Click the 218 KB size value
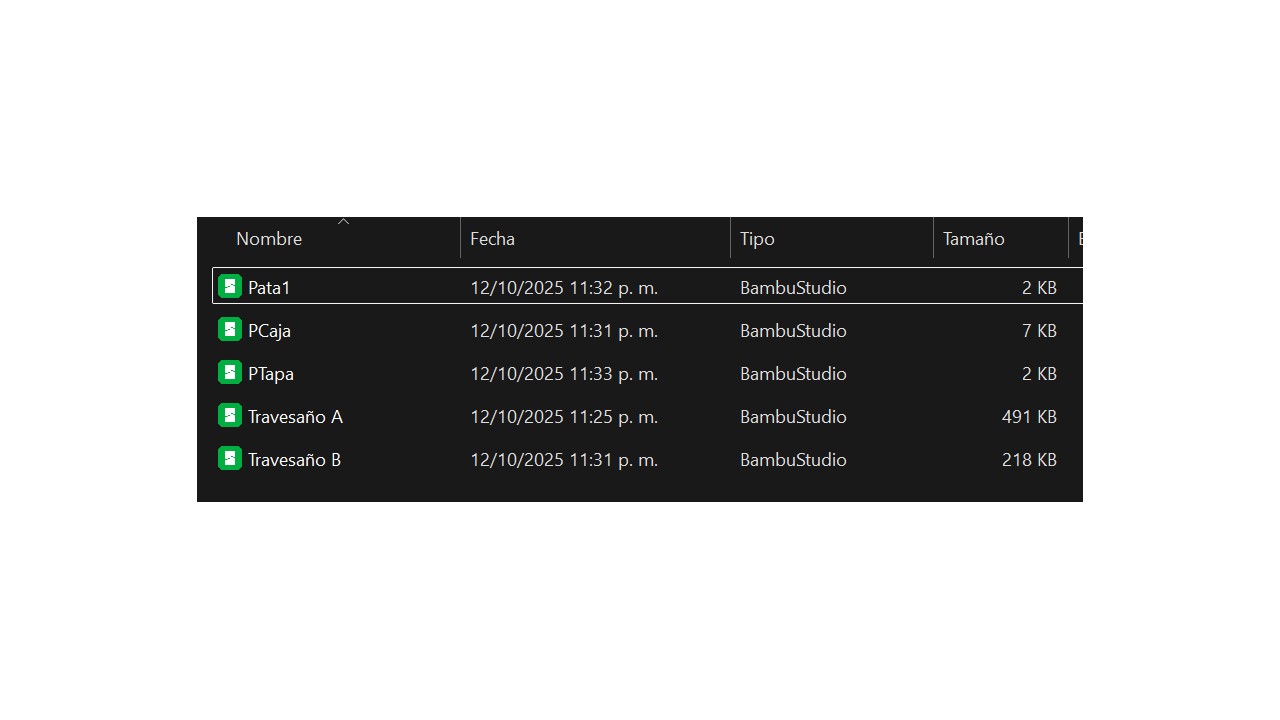The width and height of the screenshot is (1280, 720). tap(1029, 460)
